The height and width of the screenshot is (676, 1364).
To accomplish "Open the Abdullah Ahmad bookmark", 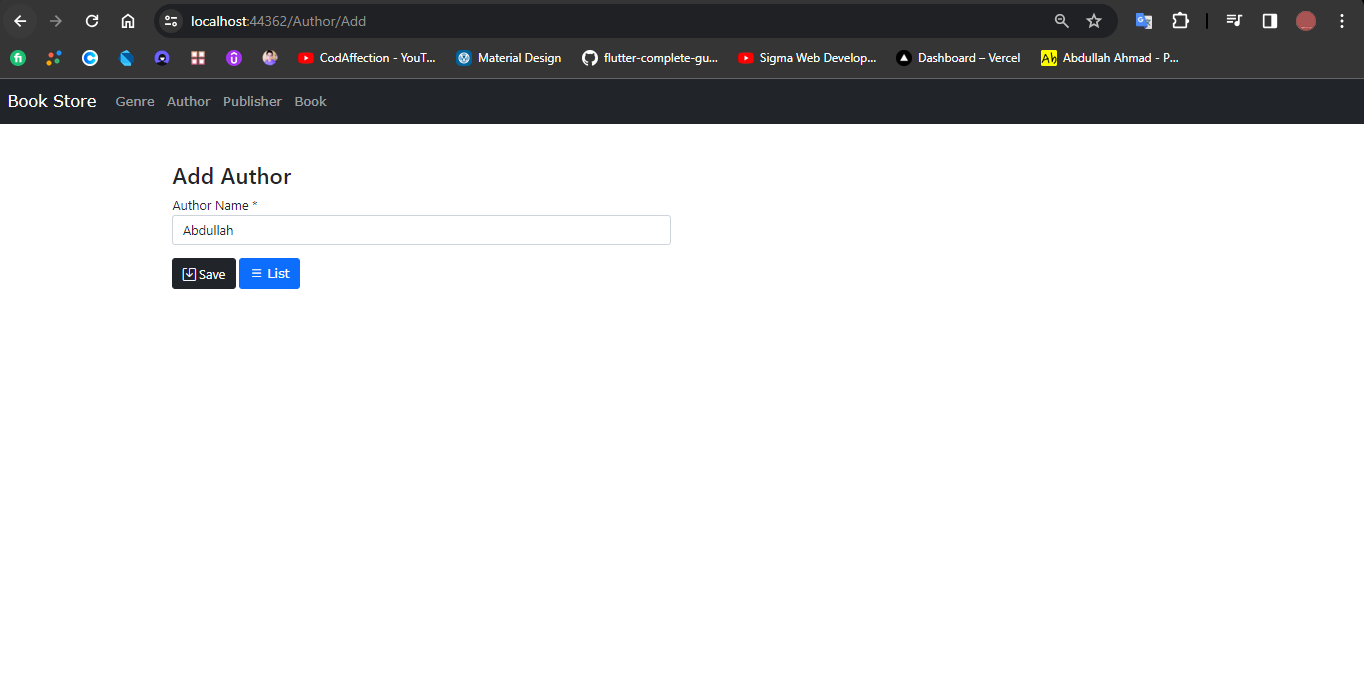I will point(1110,58).
